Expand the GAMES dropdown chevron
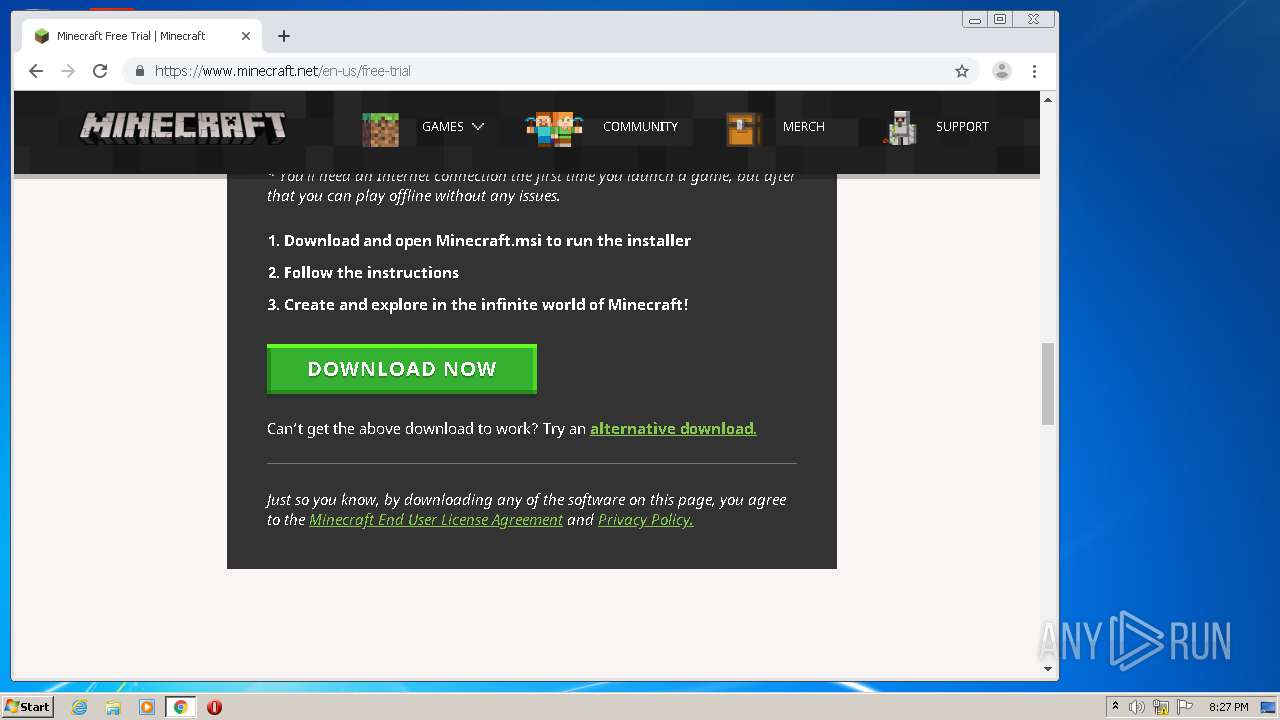1280x720 pixels. pos(478,127)
